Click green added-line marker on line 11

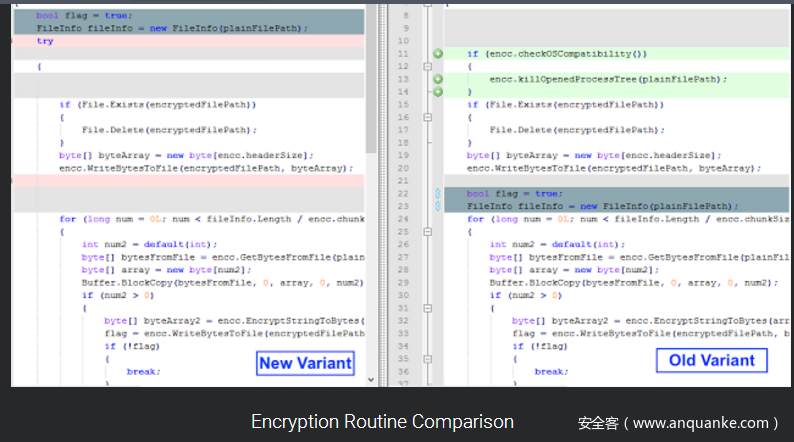(x=438, y=53)
